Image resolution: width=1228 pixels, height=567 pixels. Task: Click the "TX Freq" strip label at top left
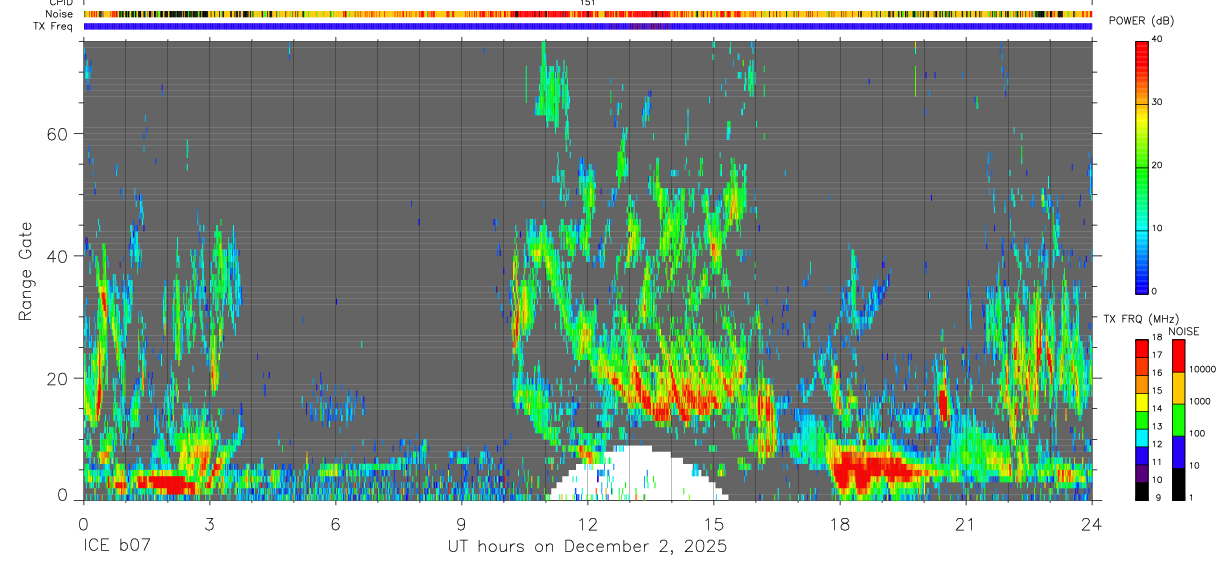[54, 26]
